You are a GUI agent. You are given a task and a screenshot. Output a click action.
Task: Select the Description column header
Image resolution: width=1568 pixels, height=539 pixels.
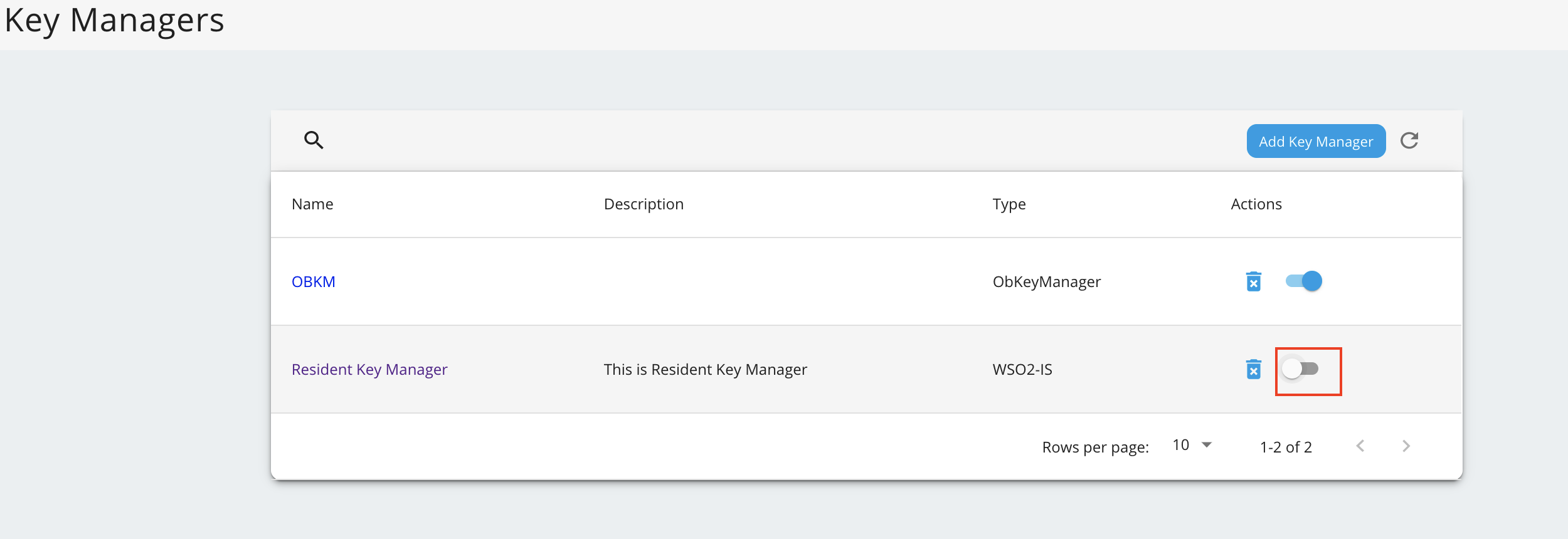[x=644, y=204]
